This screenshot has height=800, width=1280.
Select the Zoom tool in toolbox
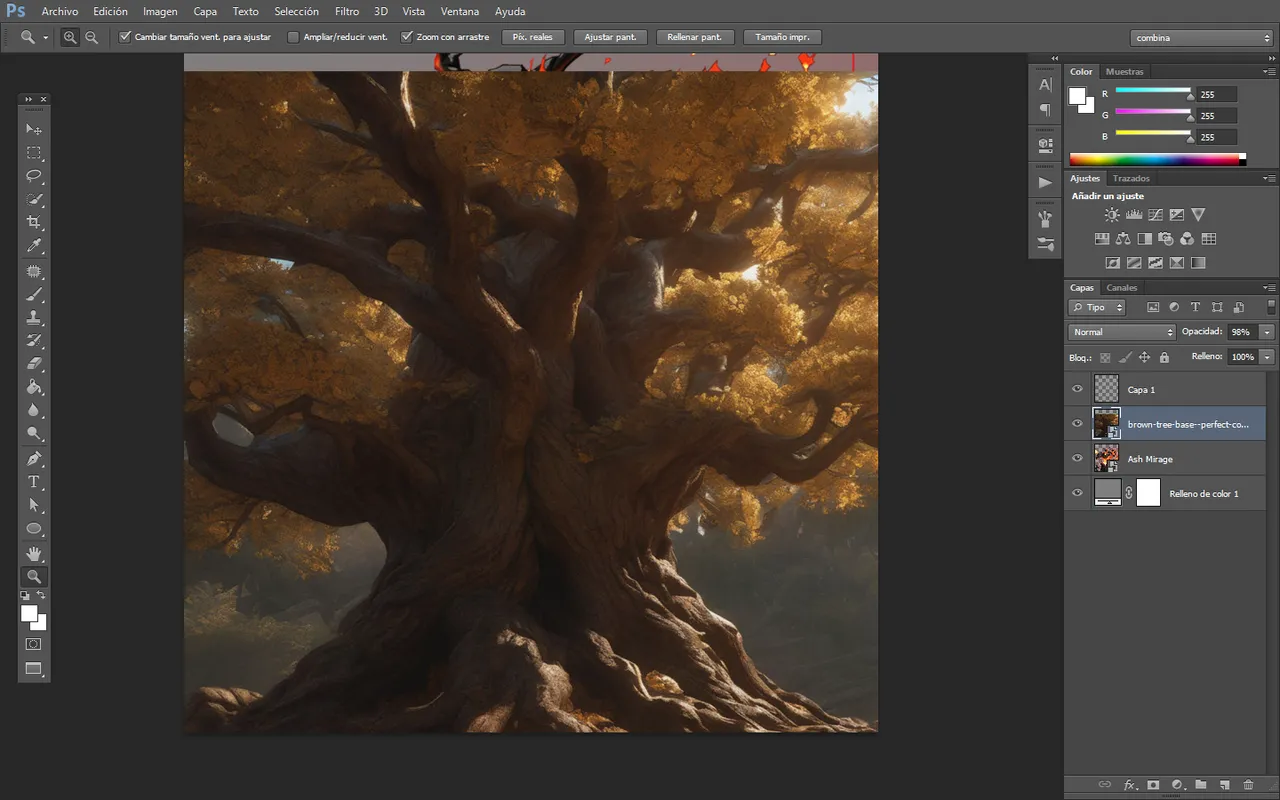coord(34,577)
